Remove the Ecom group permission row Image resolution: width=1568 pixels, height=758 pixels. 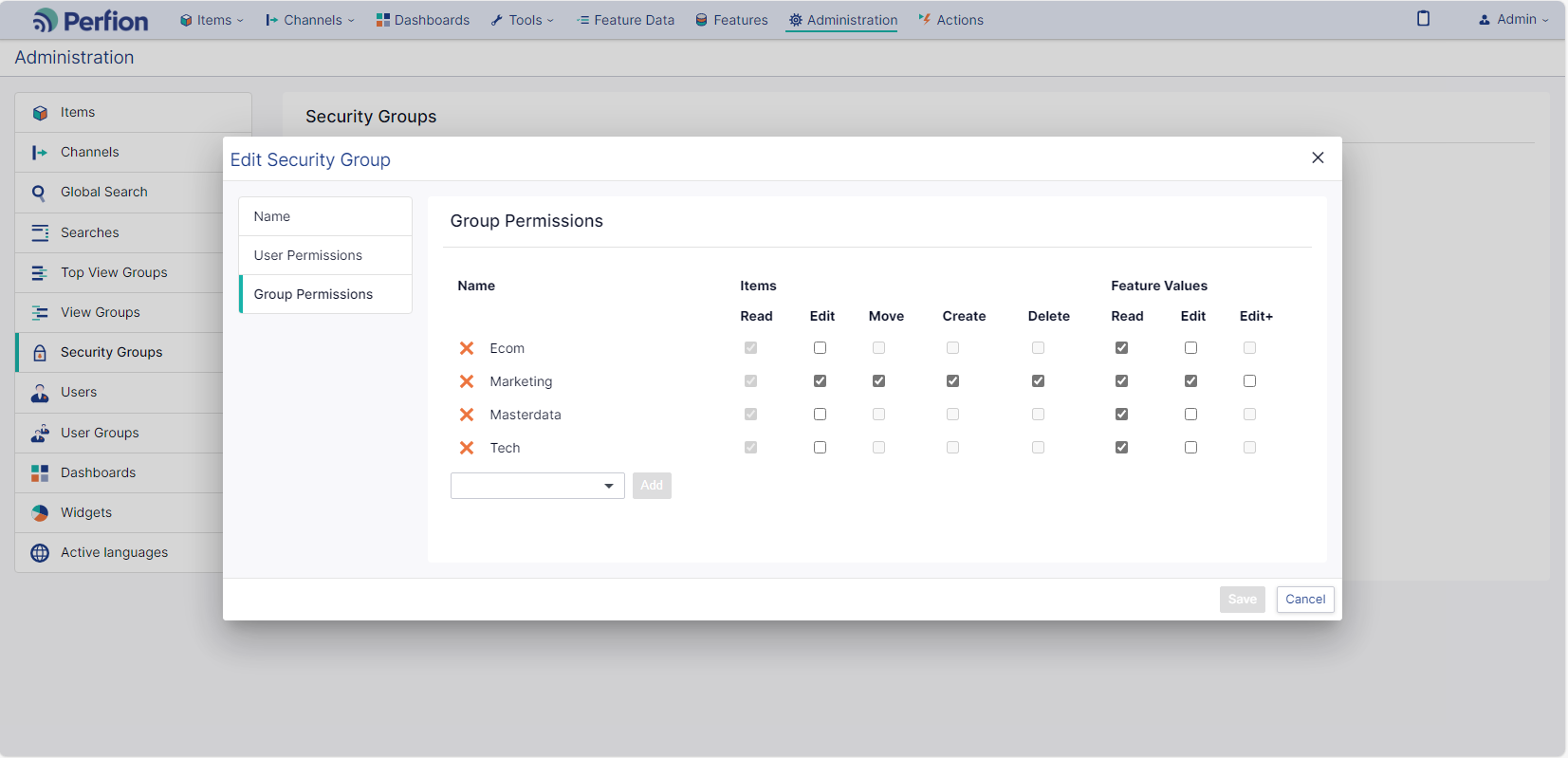tap(467, 348)
